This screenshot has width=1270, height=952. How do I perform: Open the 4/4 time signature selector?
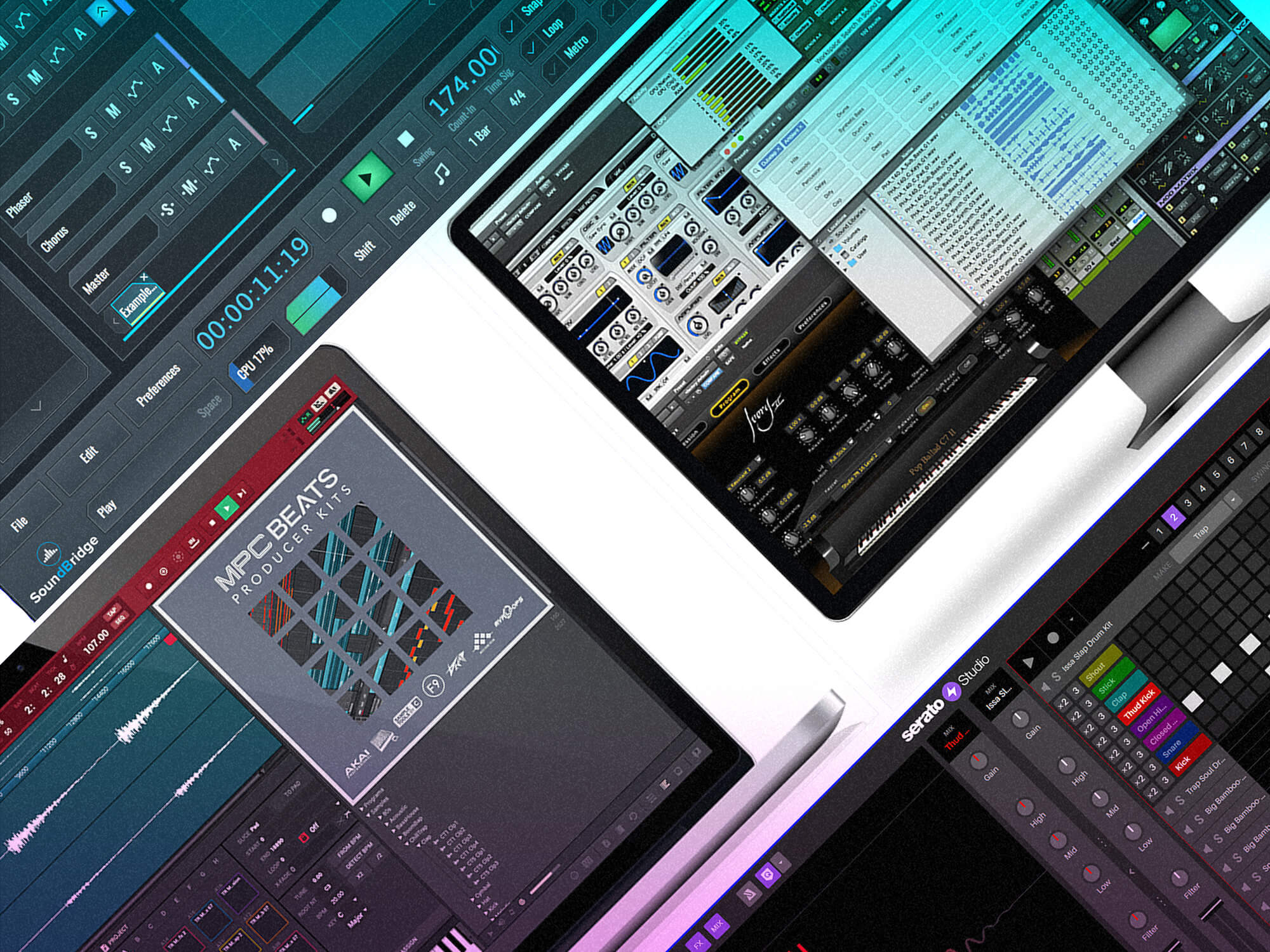click(517, 99)
